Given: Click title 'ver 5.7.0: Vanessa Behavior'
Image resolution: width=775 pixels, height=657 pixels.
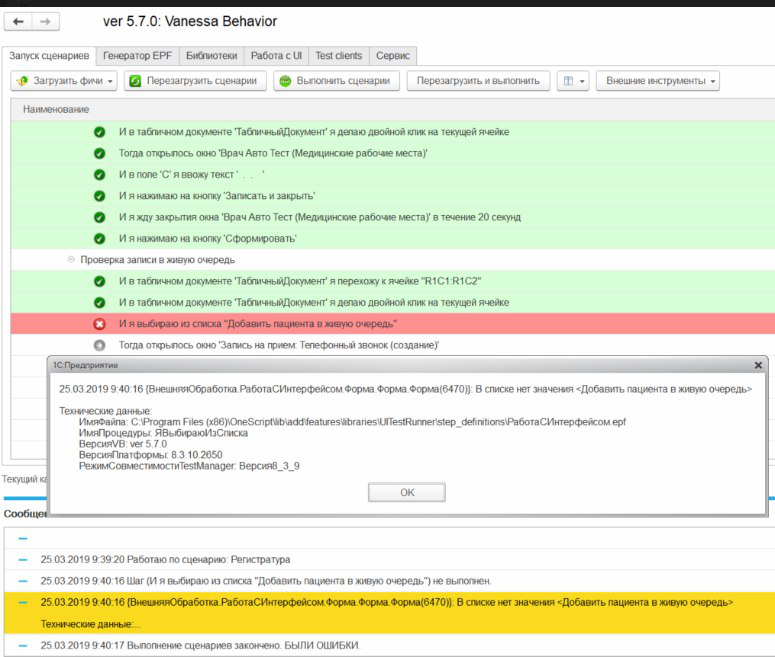Looking at the screenshot, I should [x=190, y=21].
